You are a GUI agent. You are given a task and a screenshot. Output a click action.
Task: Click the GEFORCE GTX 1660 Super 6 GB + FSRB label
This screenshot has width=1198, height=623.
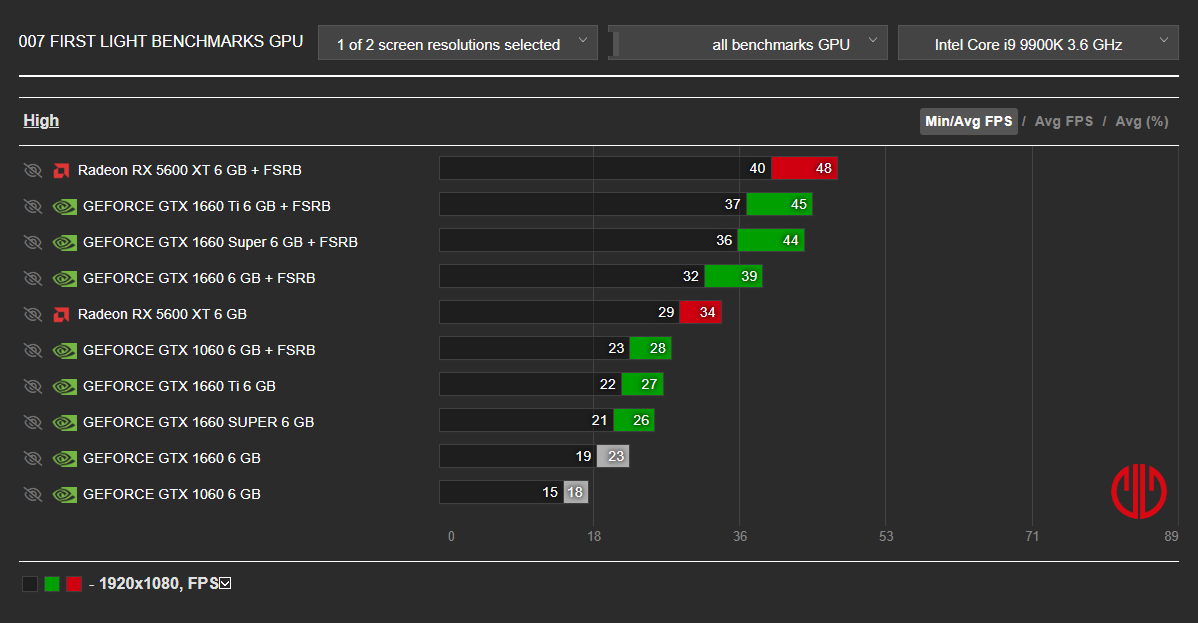tap(220, 242)
